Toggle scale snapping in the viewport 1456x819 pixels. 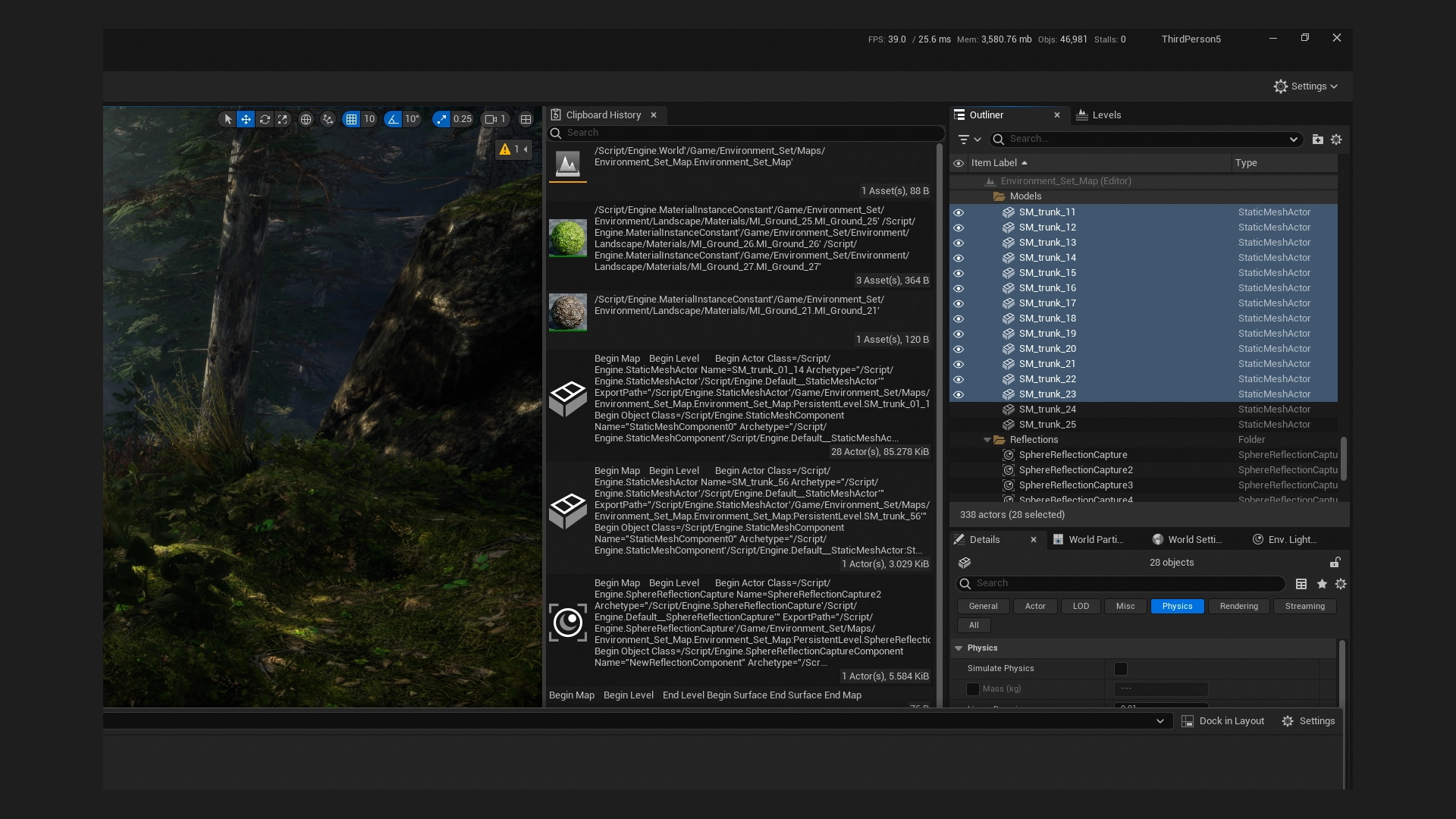click(x=441, y=119)
